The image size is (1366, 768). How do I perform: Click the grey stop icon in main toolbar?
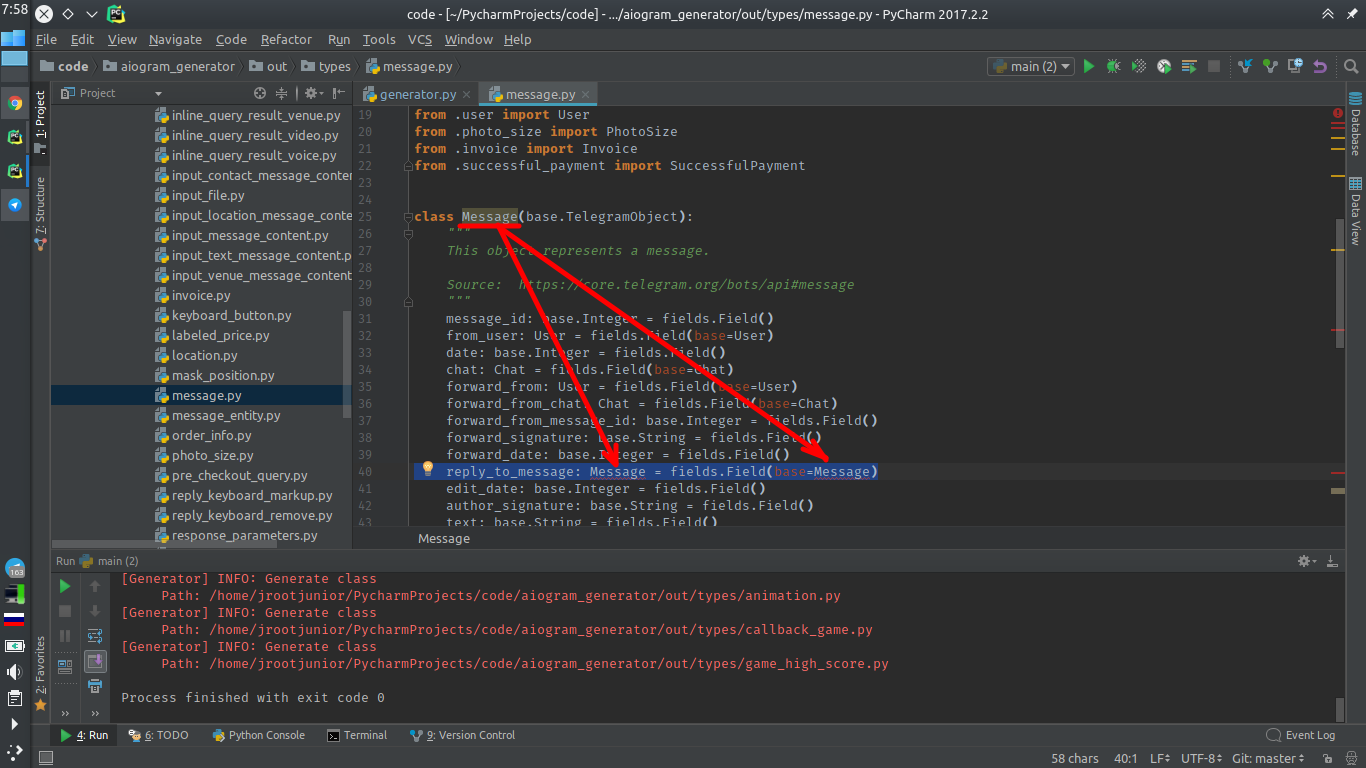pos(1214,66)
